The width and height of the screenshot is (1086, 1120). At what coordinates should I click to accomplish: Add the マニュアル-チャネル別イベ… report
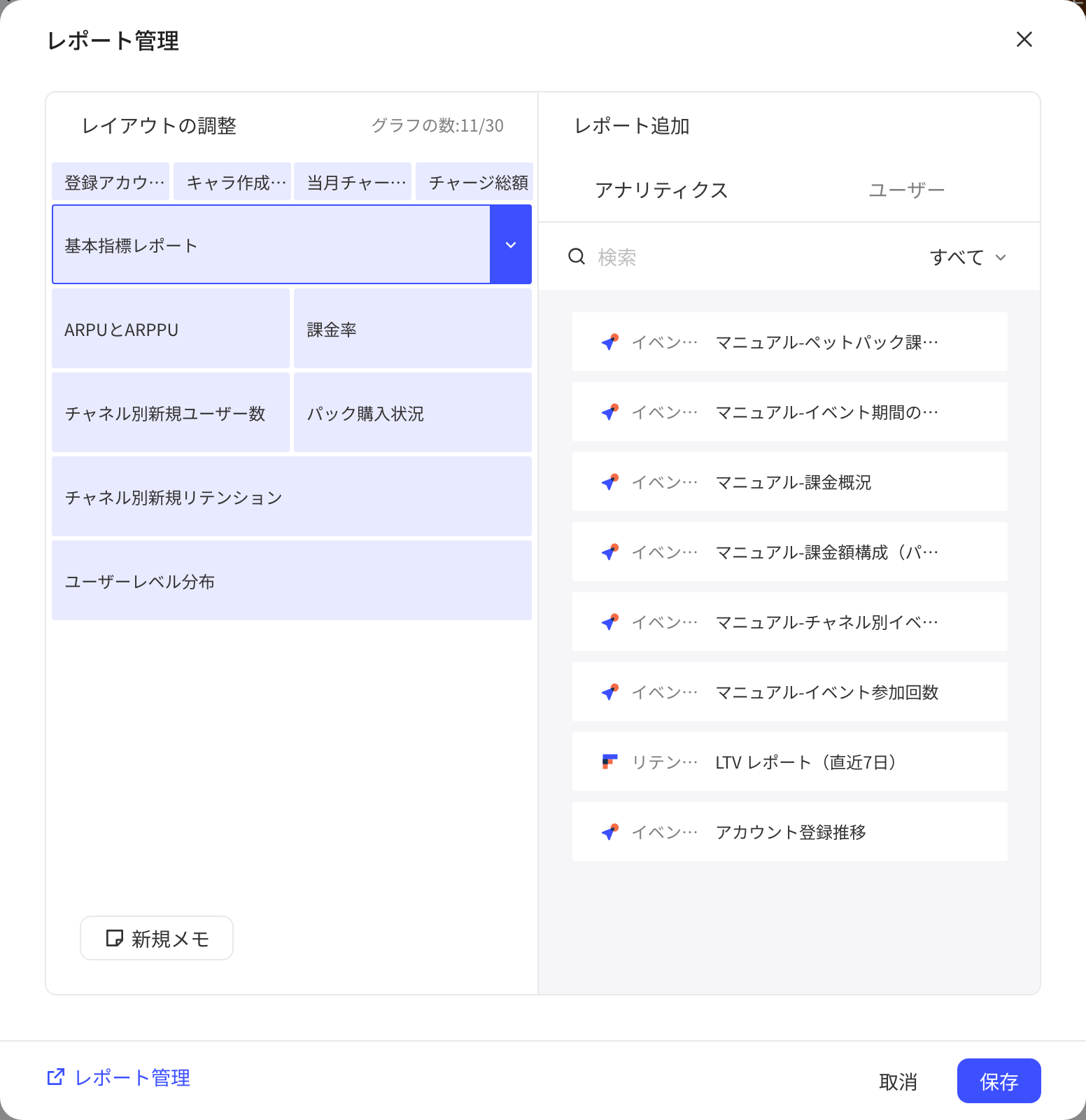pyautogui.click(x=790, y=622)
